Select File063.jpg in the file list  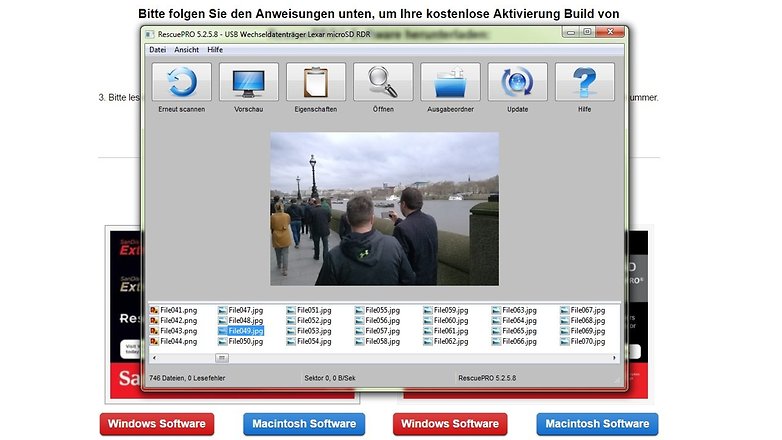[514, 310]
